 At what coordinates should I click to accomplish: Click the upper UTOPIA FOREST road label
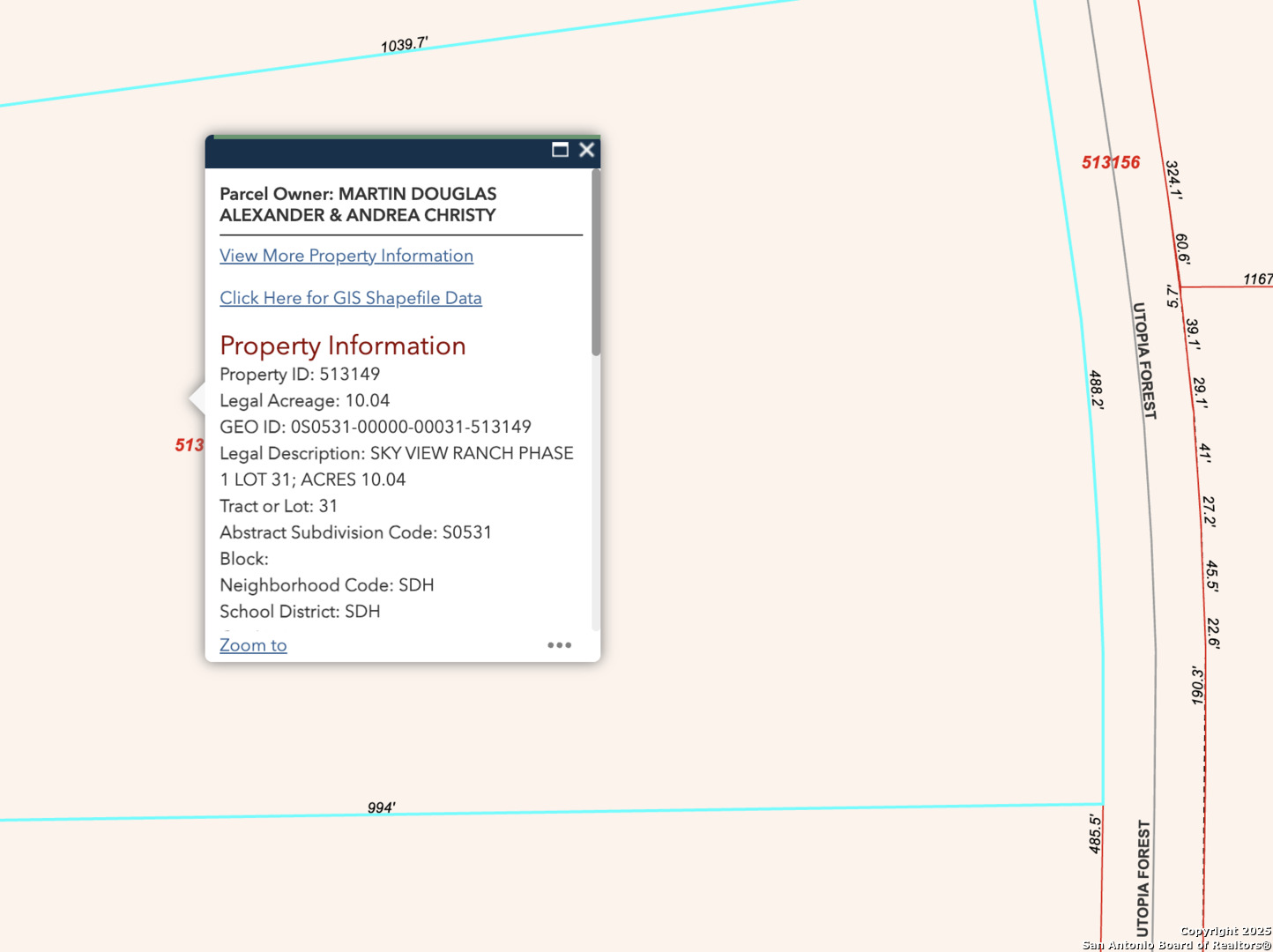pyautogui.click(x=1143, y=361)
